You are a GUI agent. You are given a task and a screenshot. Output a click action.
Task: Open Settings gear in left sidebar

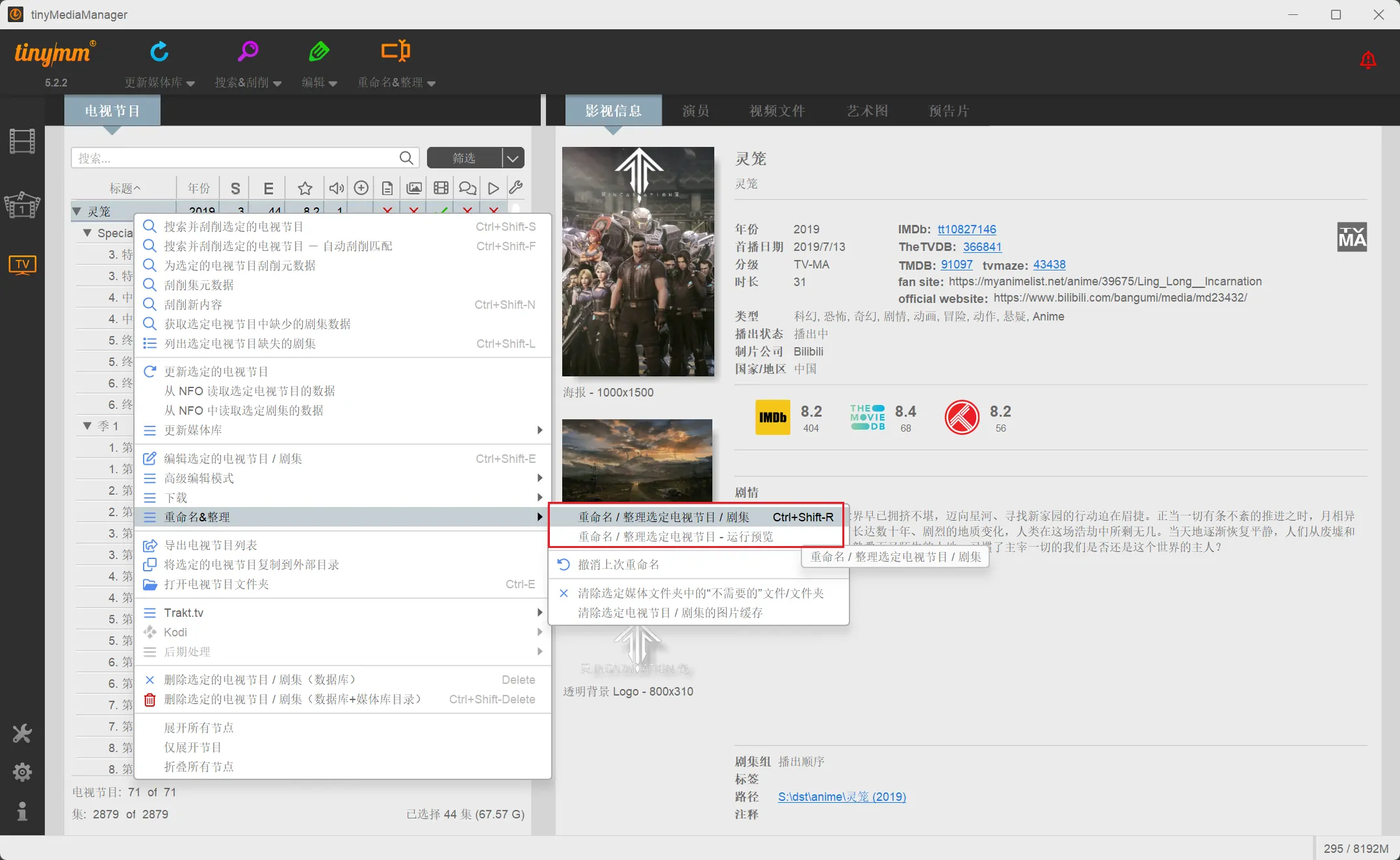click(22, 772)
